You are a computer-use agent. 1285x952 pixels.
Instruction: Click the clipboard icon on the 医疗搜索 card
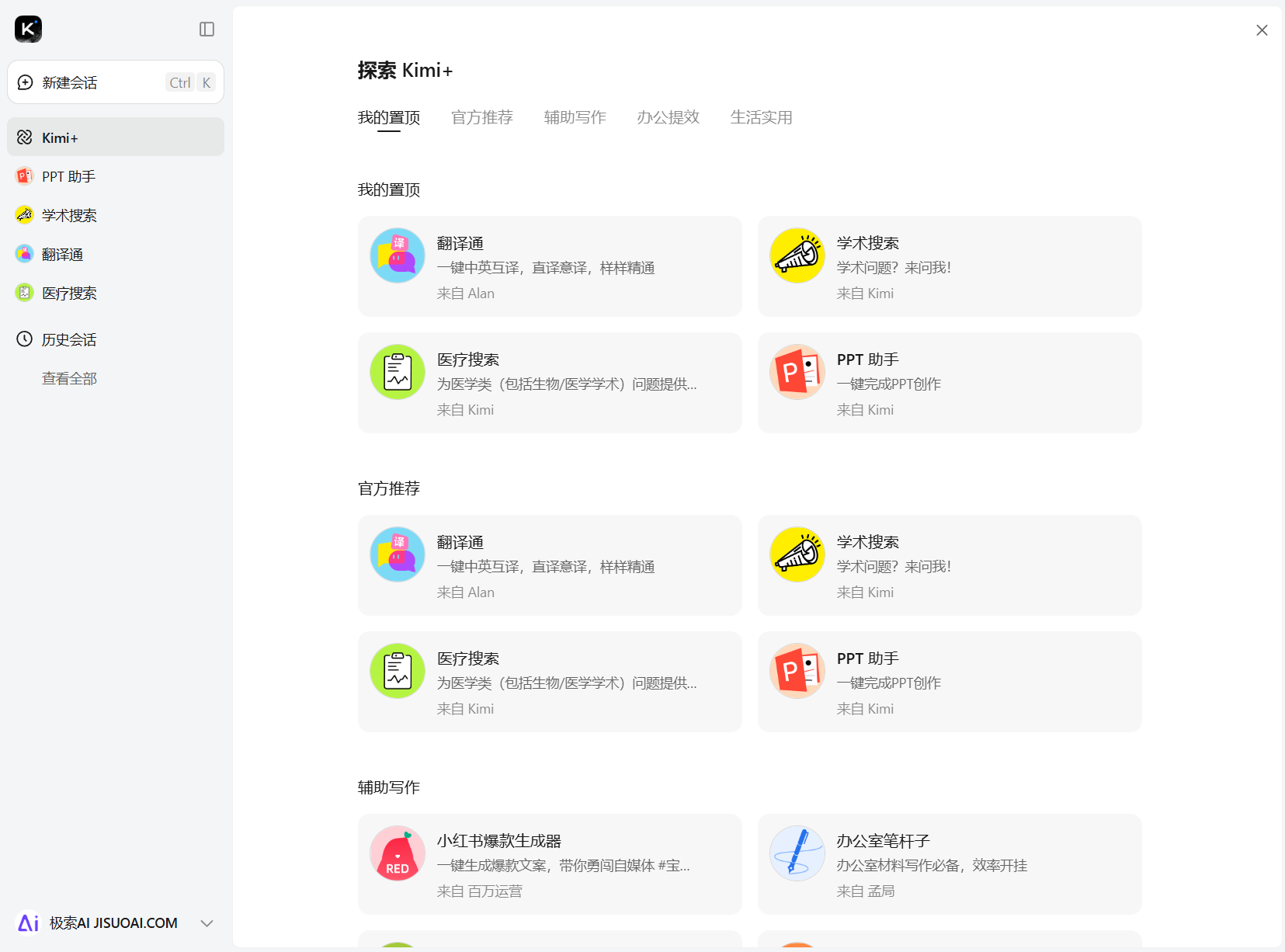click(397, 371)
